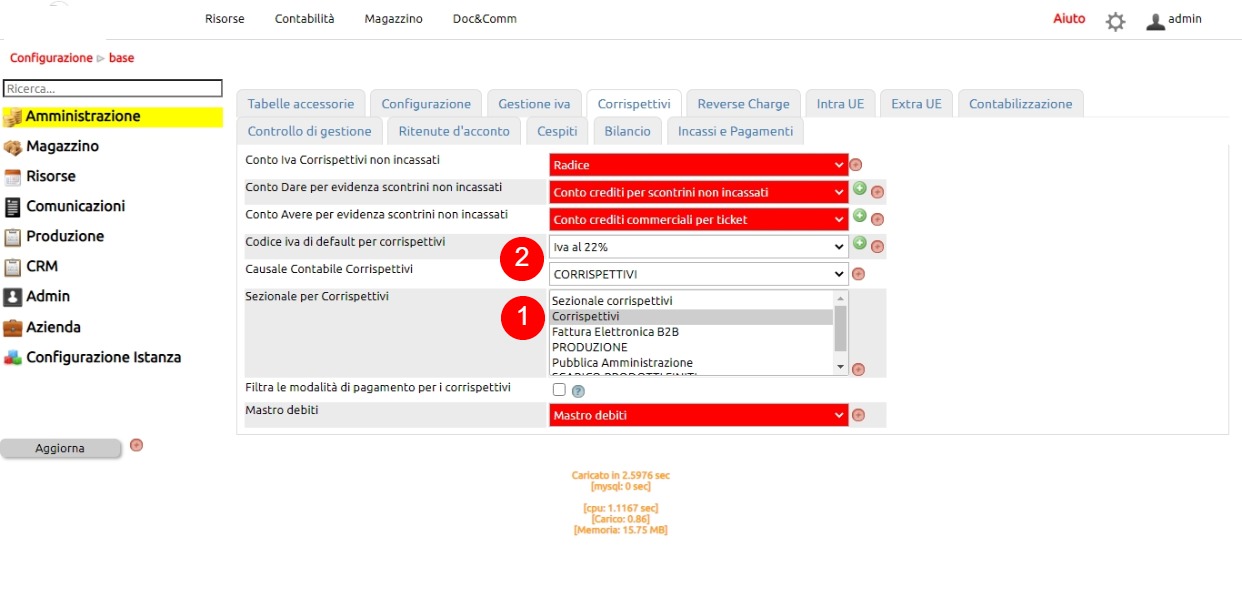Image resolution: width=1242 pixels, height=597 pixels.
Task: Switch to Incassi e Pagamenti tab
Action: 735,131
